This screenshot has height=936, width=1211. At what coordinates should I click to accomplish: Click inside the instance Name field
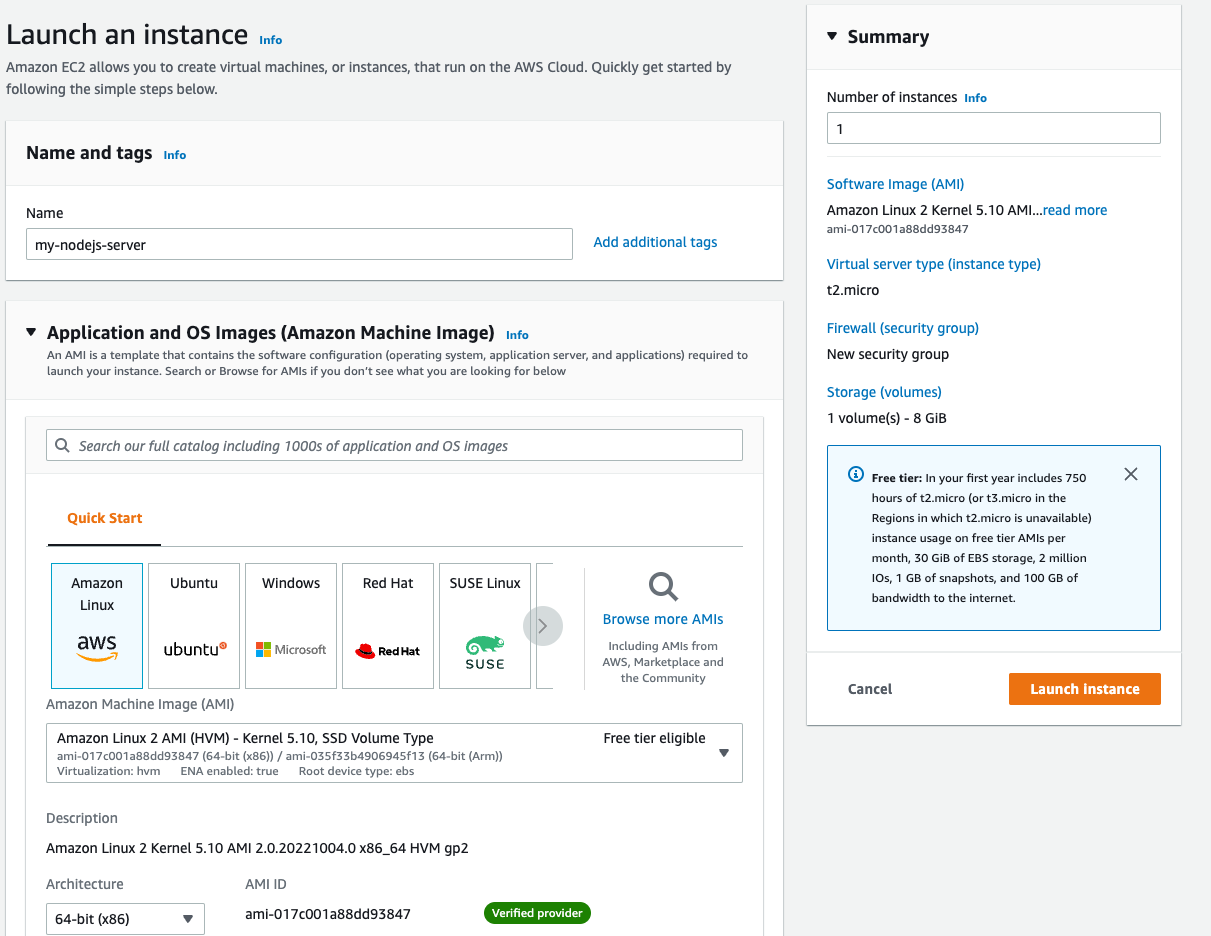[x=298, y=243]
